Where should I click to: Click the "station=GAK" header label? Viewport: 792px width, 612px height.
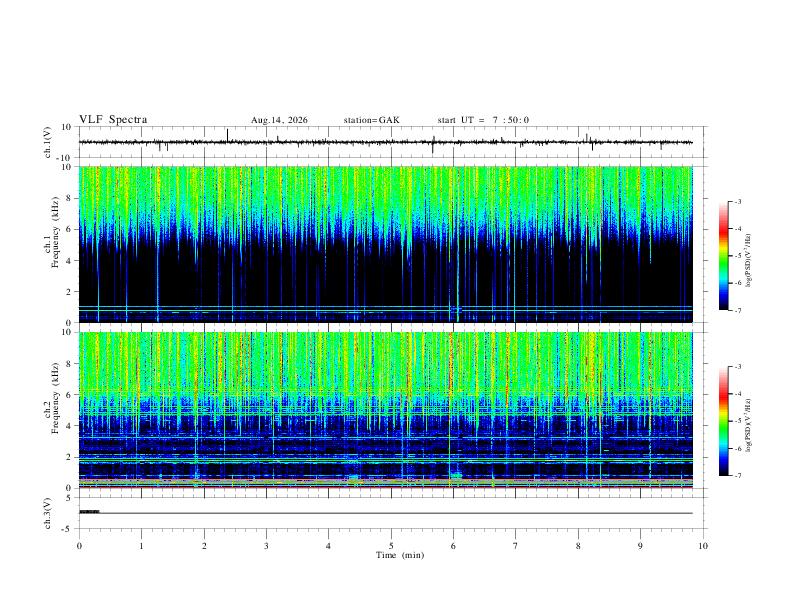(371, 120)
